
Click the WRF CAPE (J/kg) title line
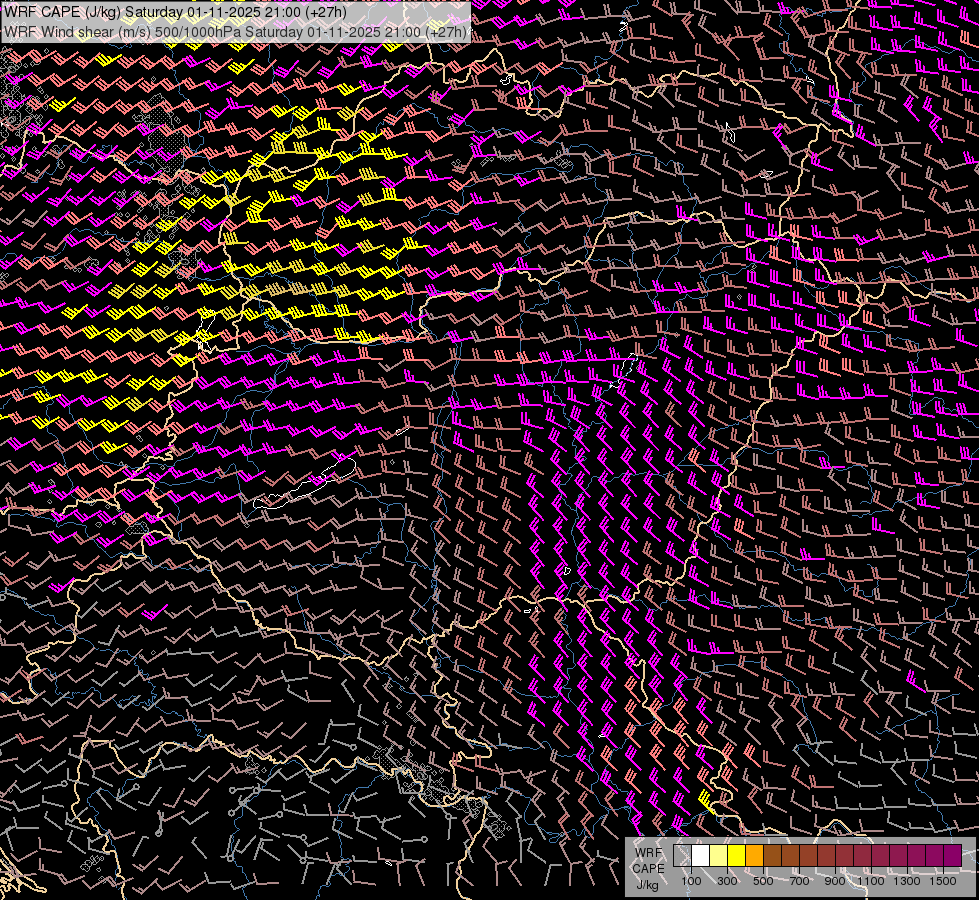pos(175,12)
